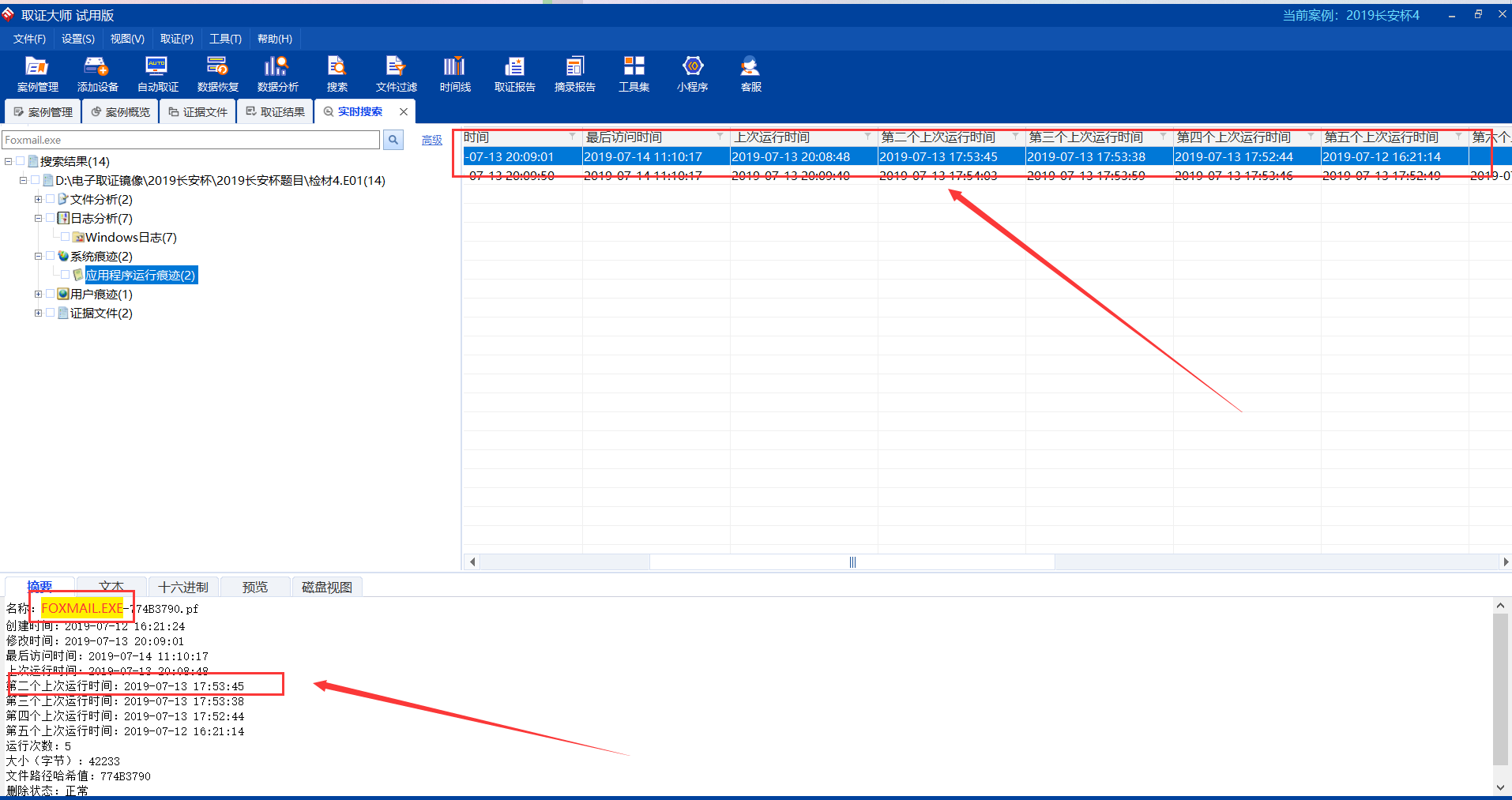Check the 证据文件(2) checkbox
Viewport: 1512px width, 800px height.
click(51, 313)
